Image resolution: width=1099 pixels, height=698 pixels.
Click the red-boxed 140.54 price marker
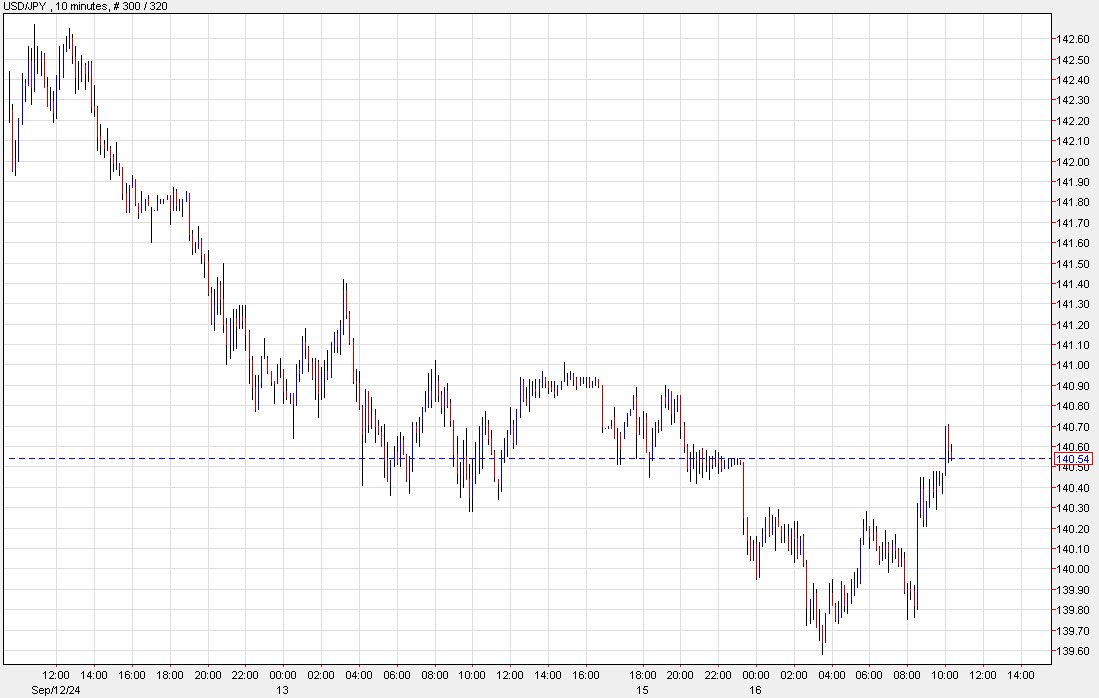(x=1072, y=458)
